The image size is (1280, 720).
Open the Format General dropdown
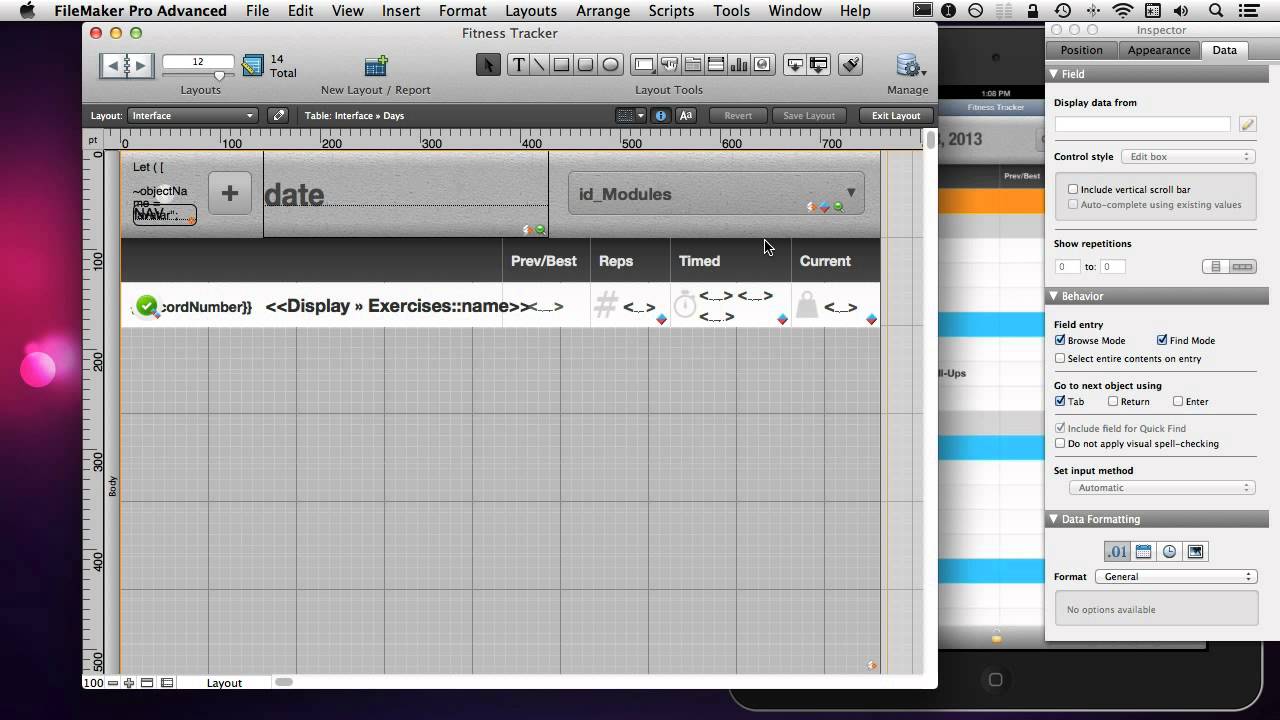click(x=1176, y=577)
